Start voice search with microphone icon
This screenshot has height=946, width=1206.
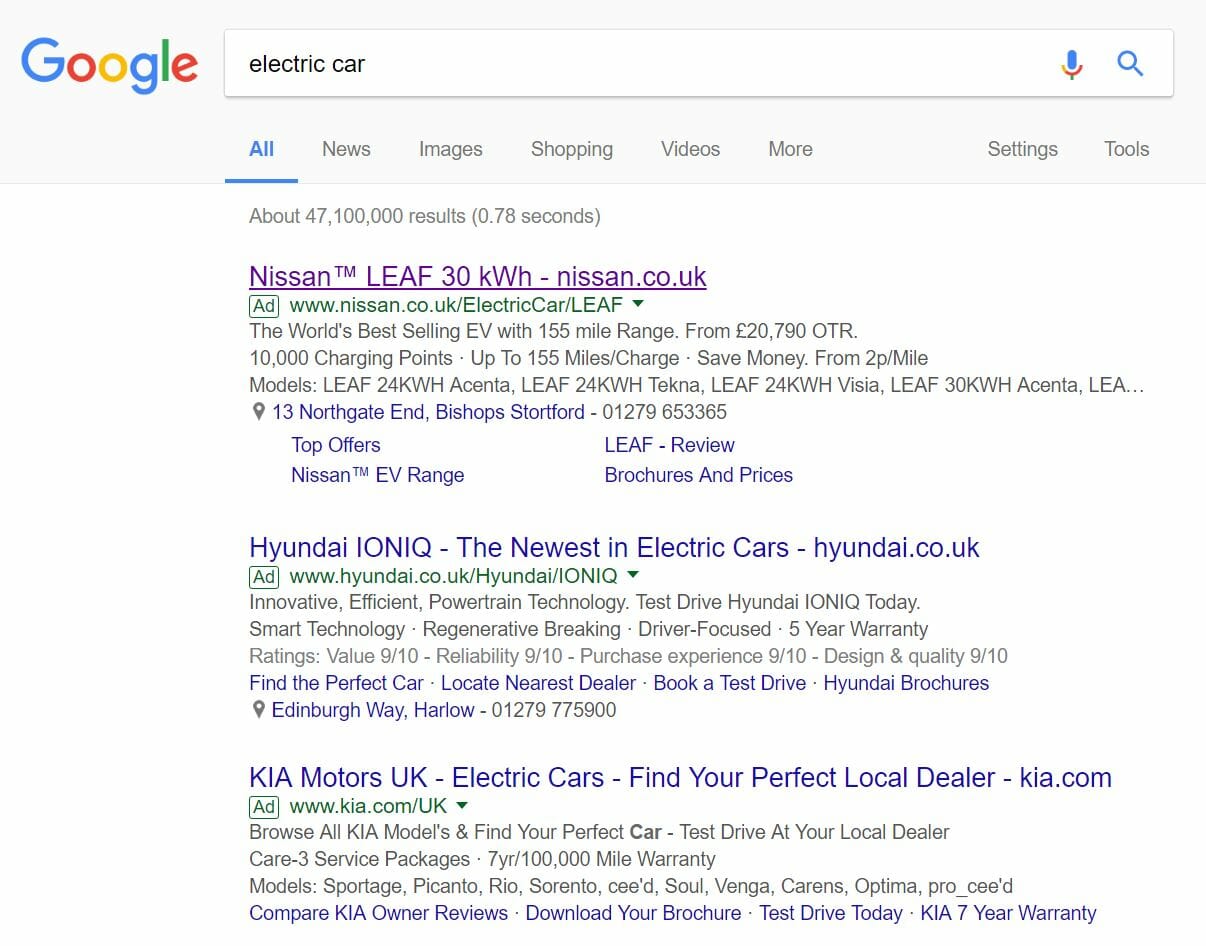coord(1071,64)
